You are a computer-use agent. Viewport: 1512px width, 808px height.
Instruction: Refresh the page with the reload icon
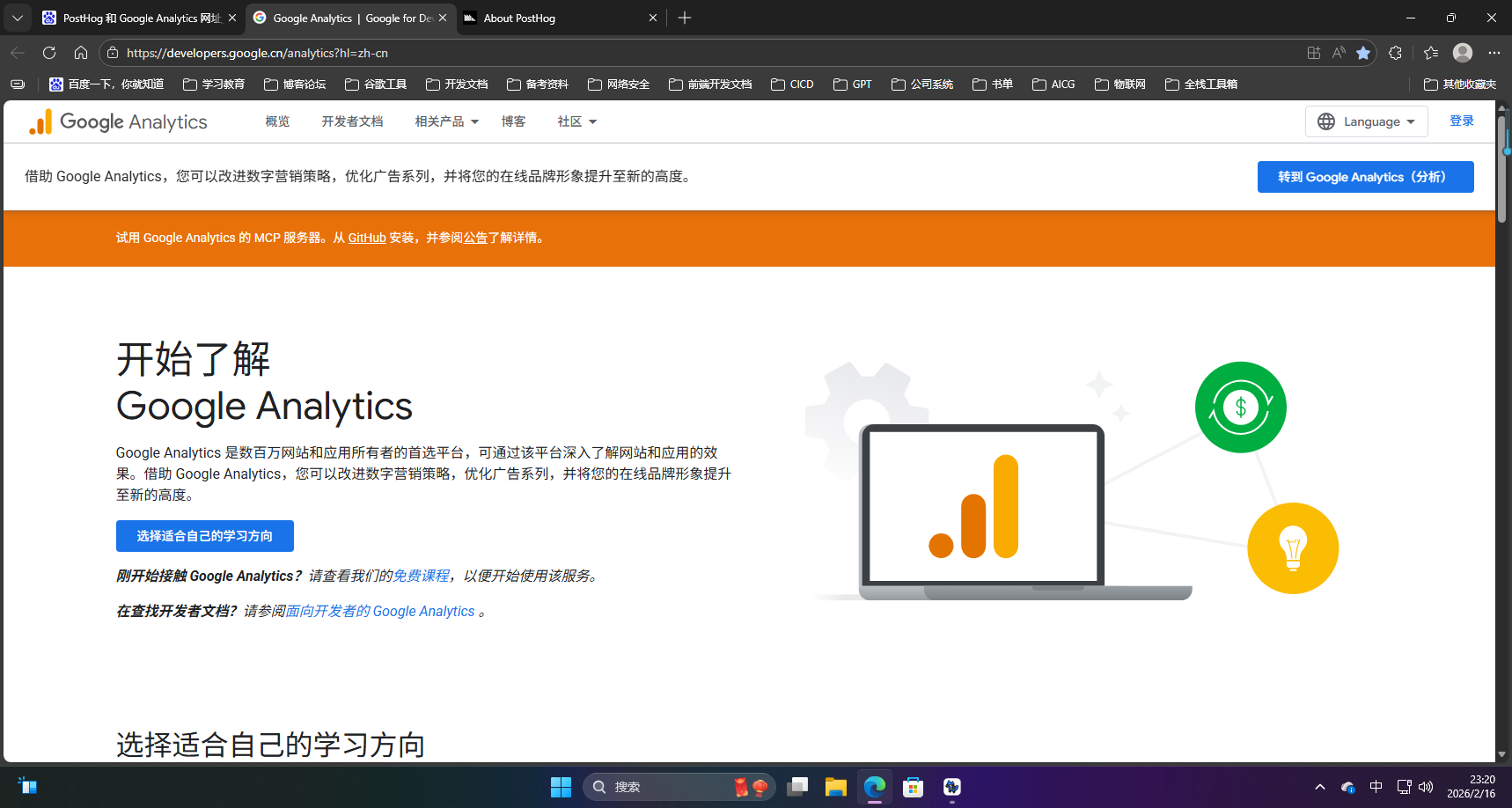tap(48, 53)
